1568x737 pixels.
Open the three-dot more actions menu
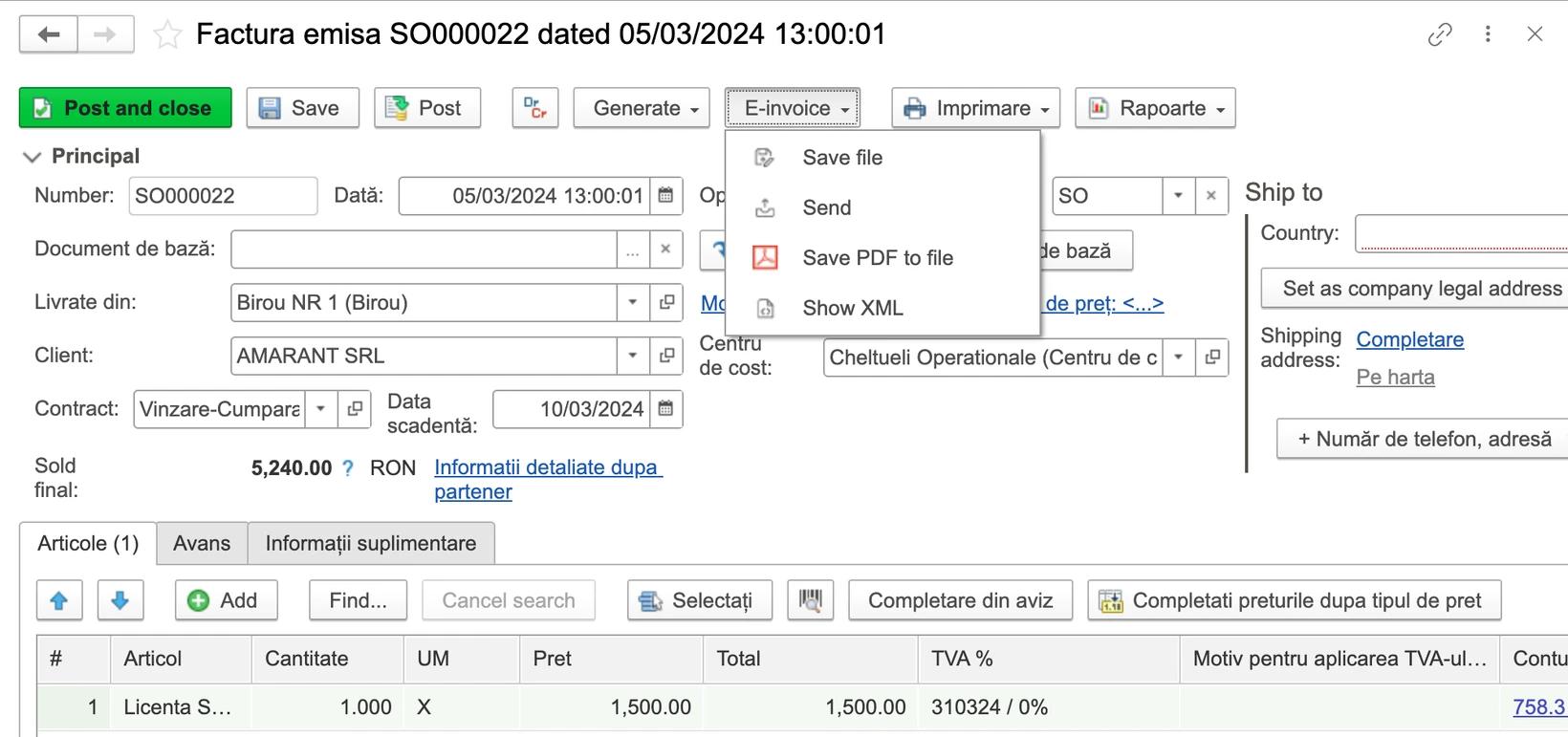click(1488, 34)
